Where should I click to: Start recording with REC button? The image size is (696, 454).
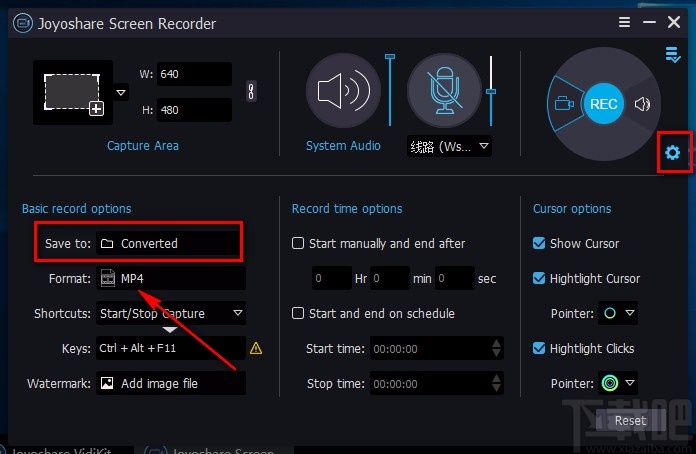click(603, 104)
